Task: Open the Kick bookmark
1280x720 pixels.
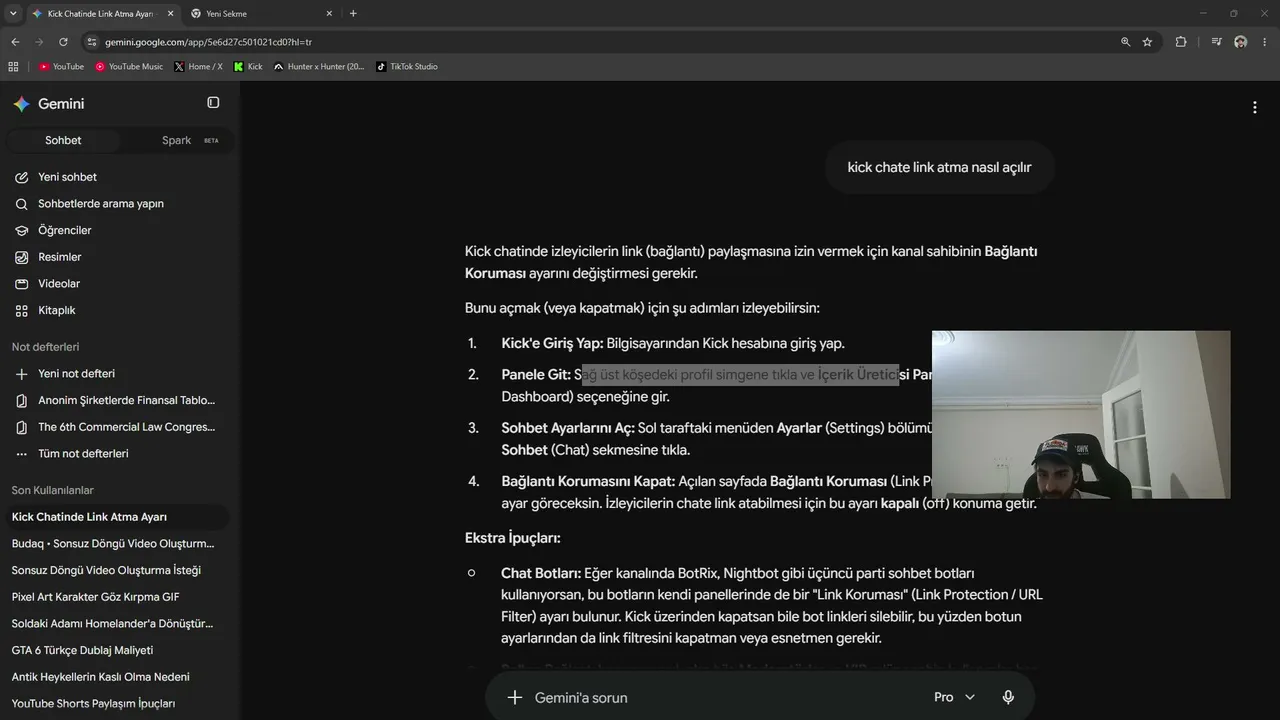Action: click(248, 67)
